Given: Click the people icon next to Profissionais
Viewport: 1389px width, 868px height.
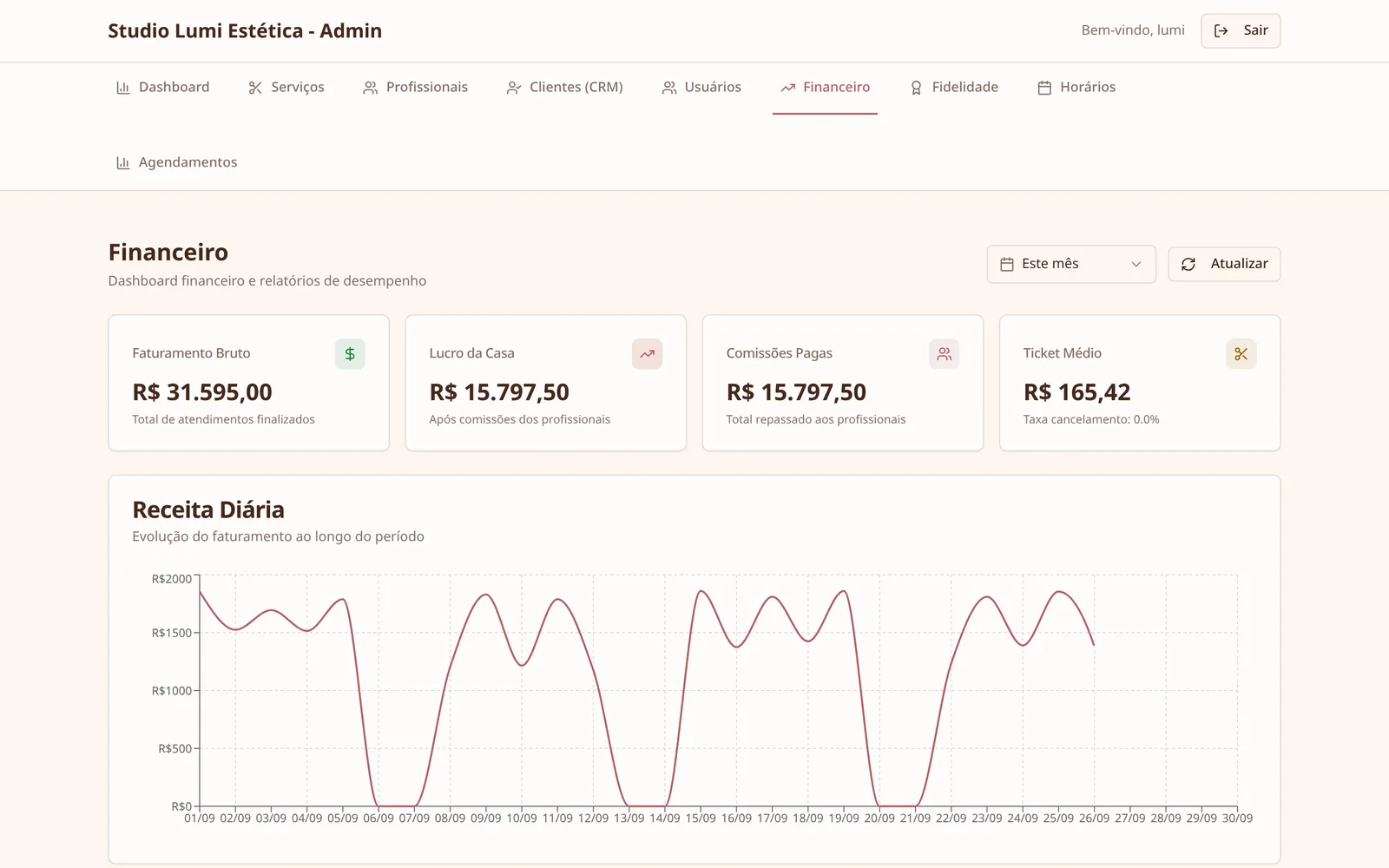Looking at the screenshot, I should (x=370, y=88).
